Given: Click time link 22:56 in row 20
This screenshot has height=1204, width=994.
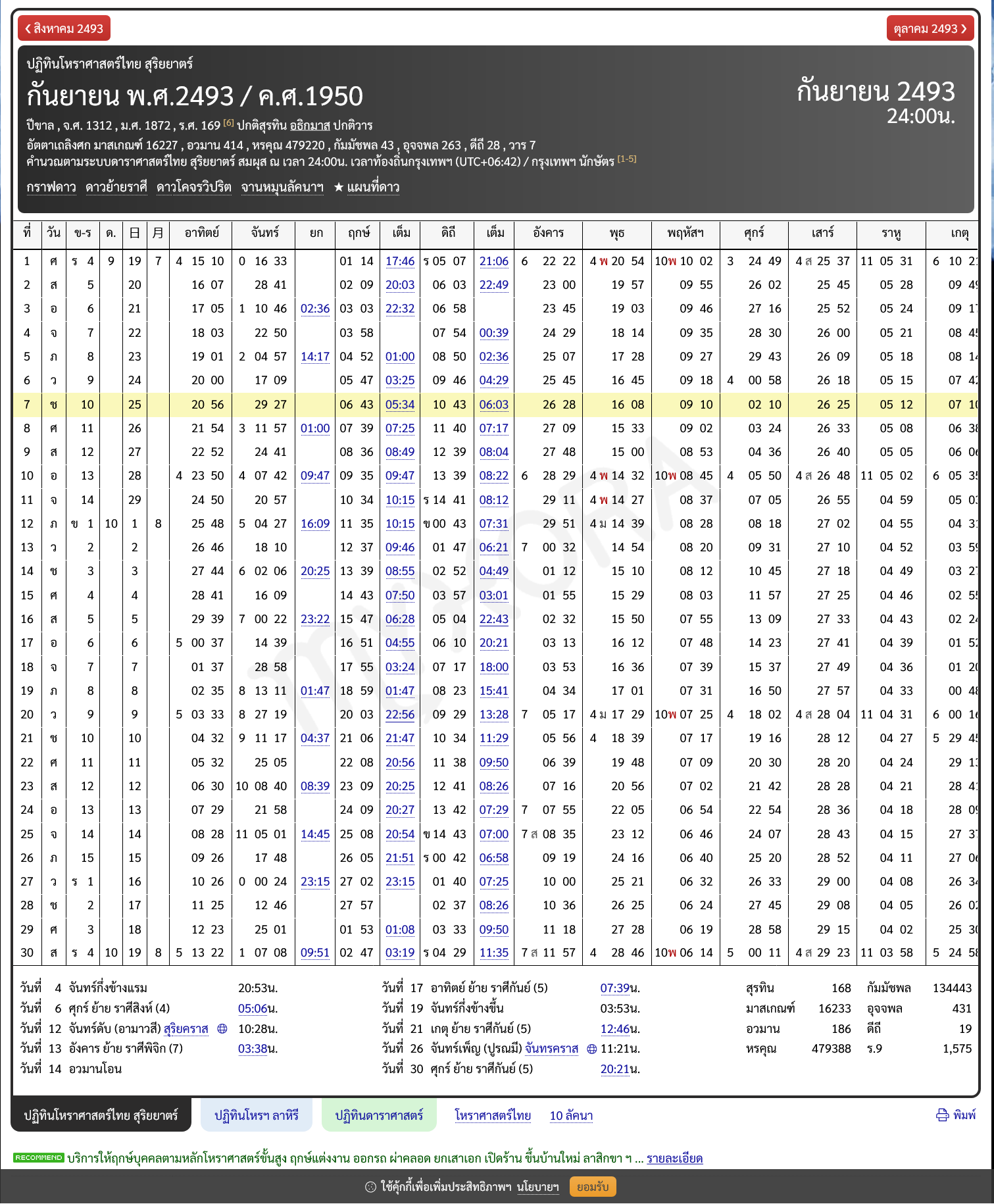Looking at the screenshot, I should 400,715.
